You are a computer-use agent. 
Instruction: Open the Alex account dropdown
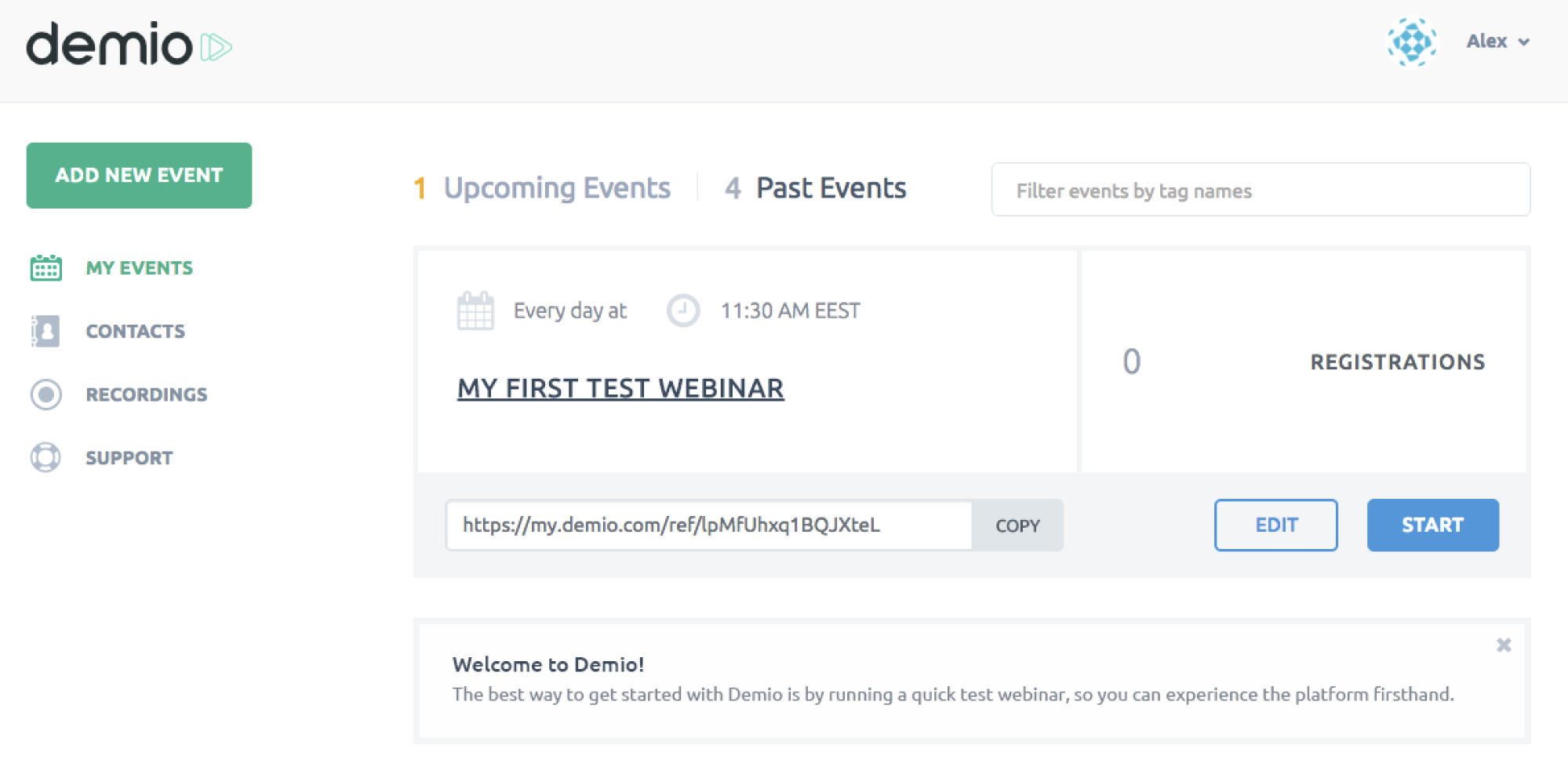click(1498, 42)
